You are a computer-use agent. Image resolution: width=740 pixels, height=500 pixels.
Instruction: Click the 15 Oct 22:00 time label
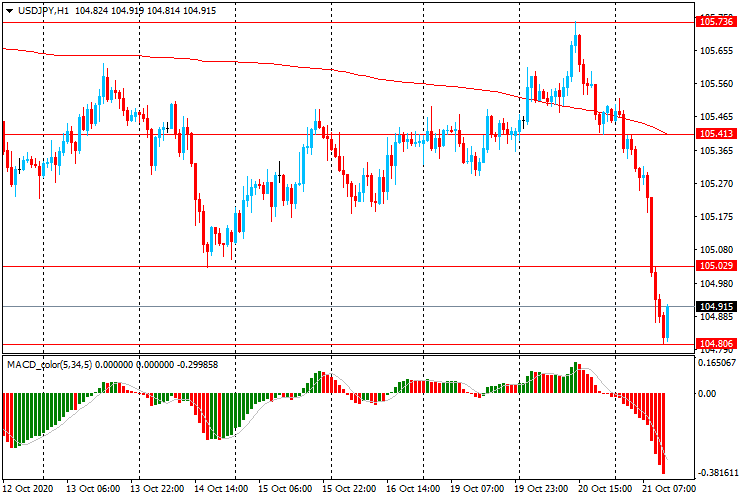[x=349, y=488]
